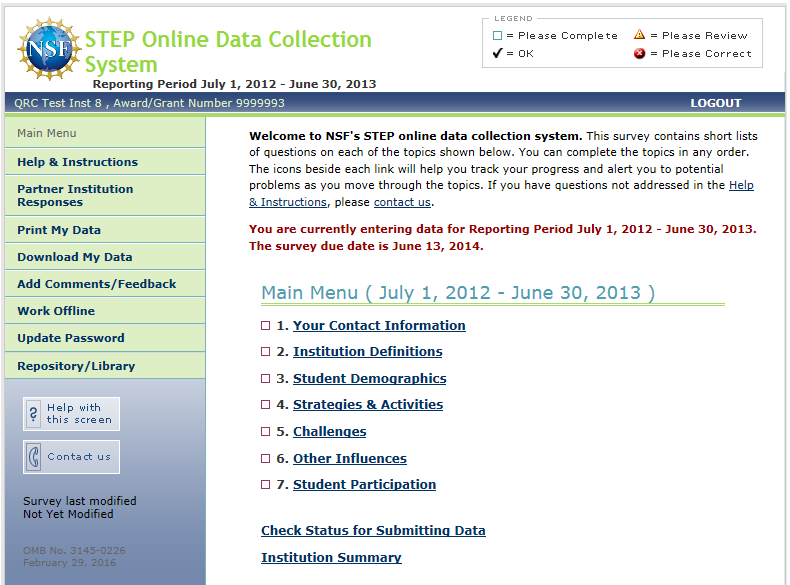Open Partner Institution Responses

[x=105, y=196]
